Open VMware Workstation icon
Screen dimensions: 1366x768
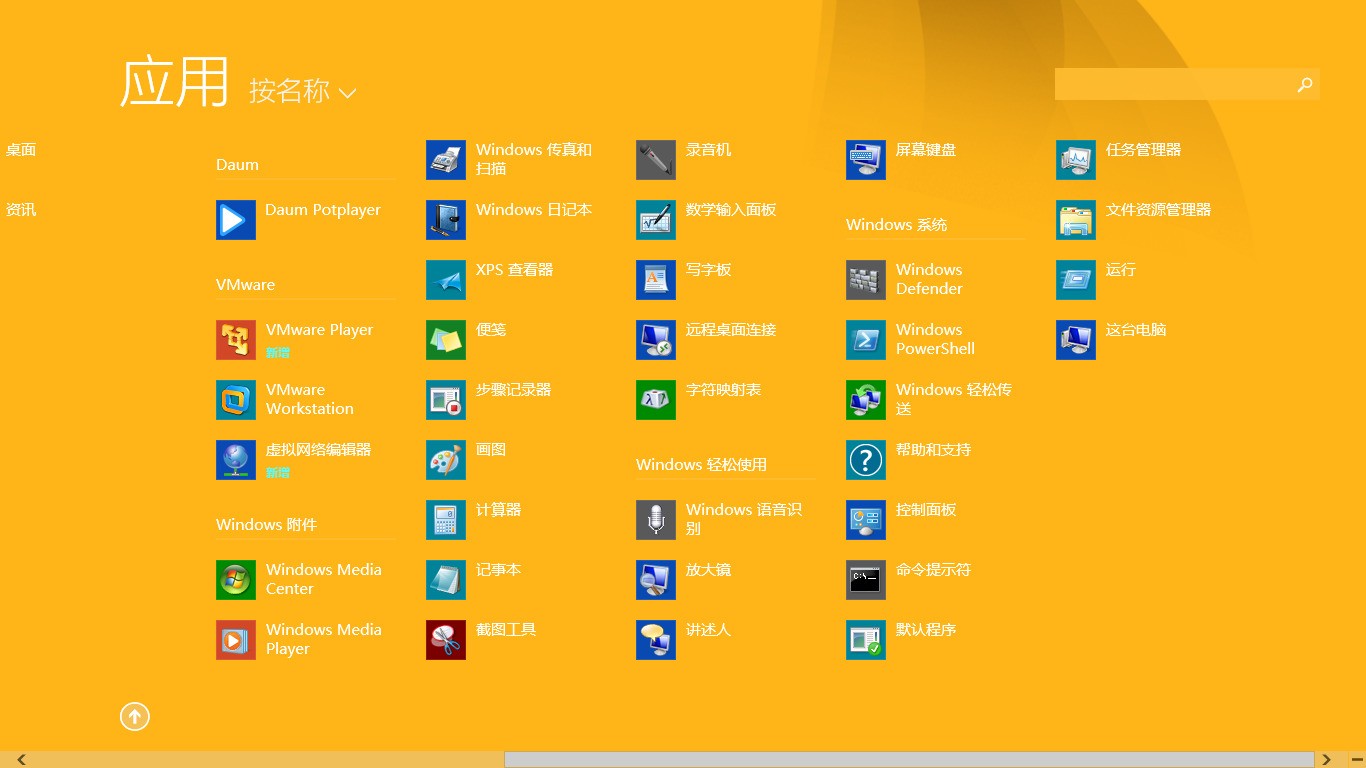[x=236, y=400]
